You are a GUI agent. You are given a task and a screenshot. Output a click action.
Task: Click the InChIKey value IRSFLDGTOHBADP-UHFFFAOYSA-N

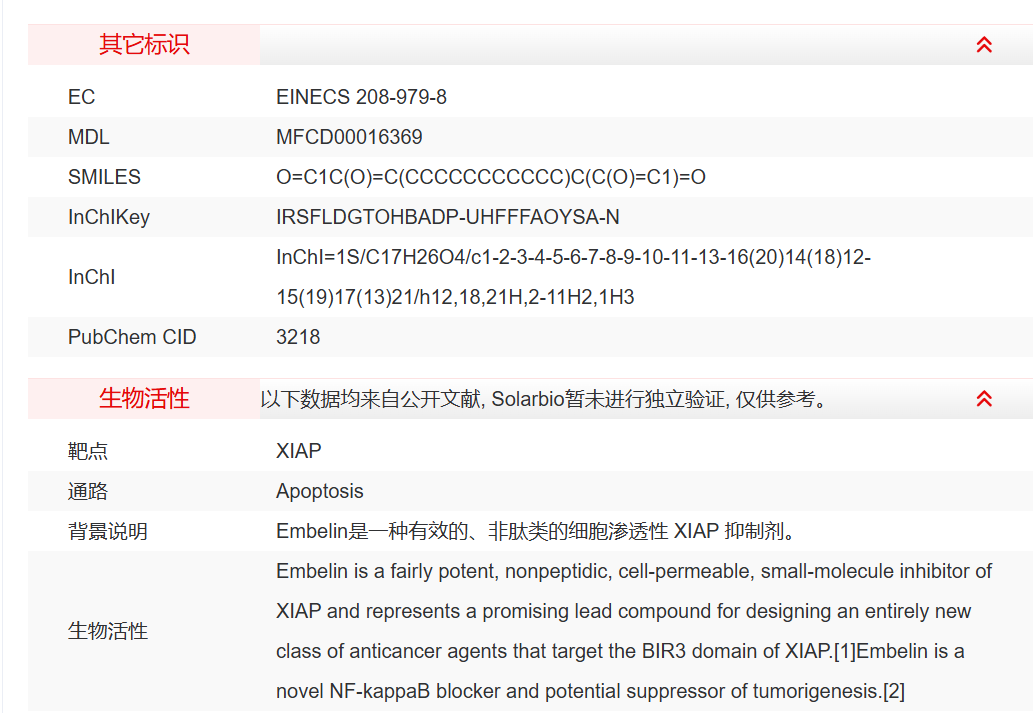[x=447, y=217]
